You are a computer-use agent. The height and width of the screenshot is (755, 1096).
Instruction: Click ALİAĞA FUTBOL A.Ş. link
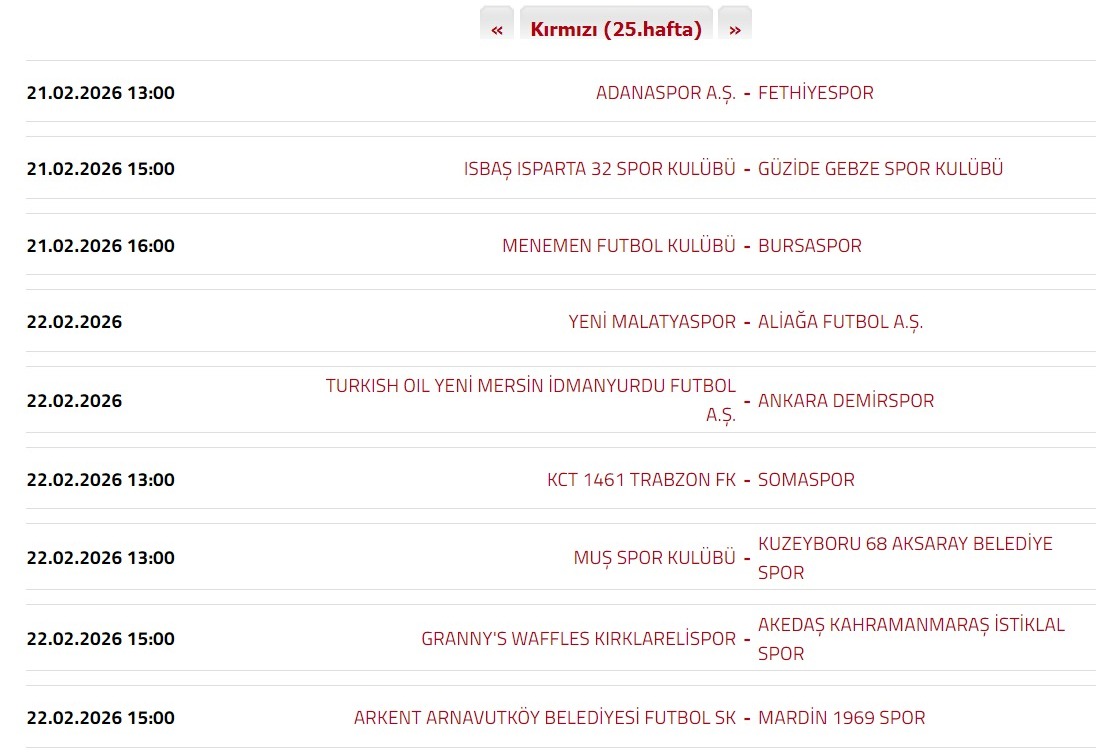[x=841, y=322]
